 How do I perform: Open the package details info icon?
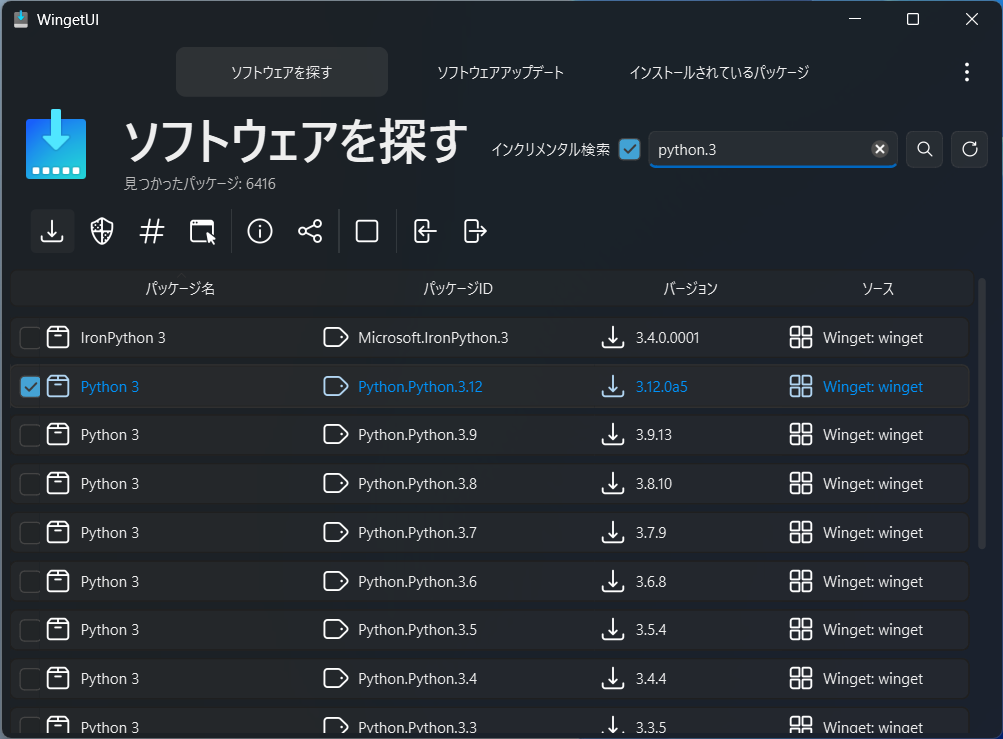point(260,231)
